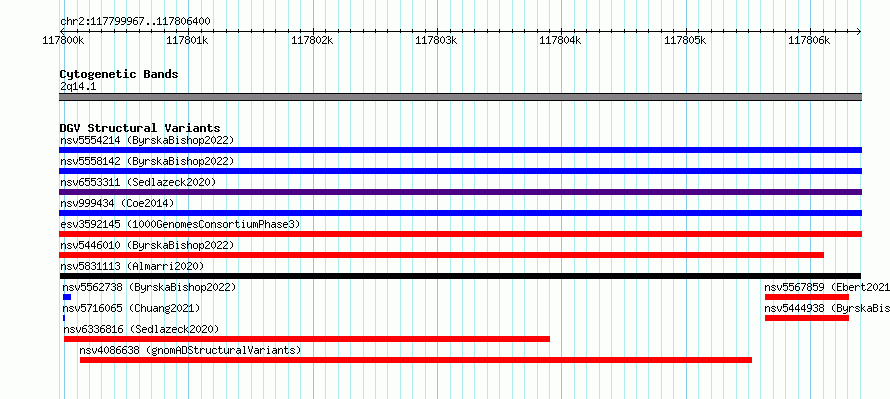Screen dimensions: 890x399
Task: Open the nsv5444938 variant label
Action: pos(827,308)
